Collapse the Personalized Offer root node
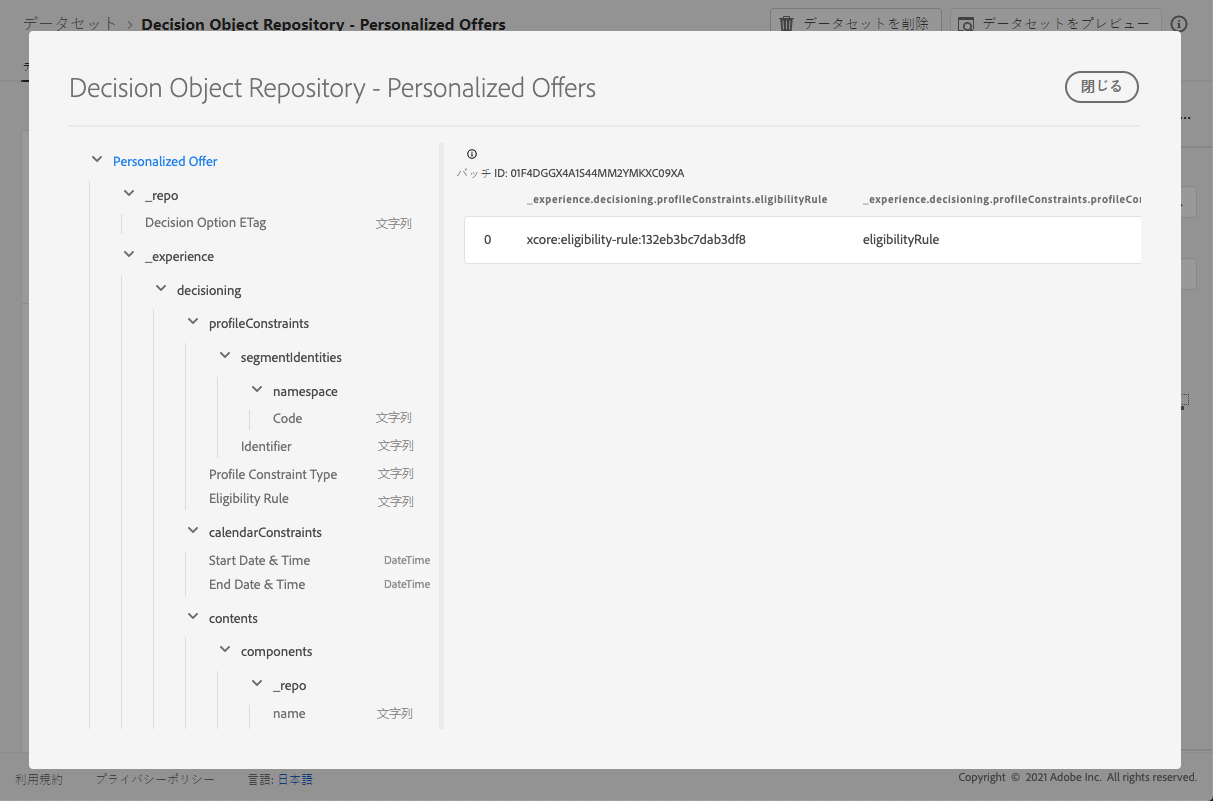The image size is (1213, 801). coord(97,160)
